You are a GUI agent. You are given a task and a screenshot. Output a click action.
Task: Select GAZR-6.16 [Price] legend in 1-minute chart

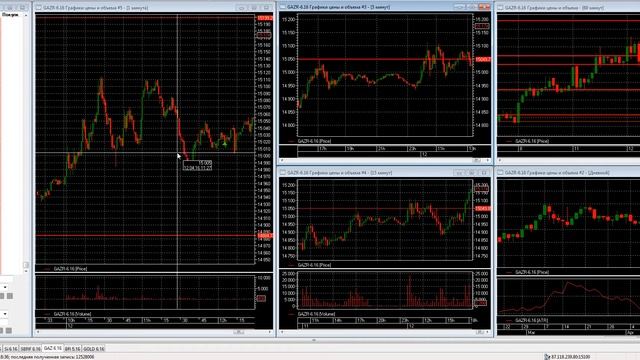tap(70, 269)
